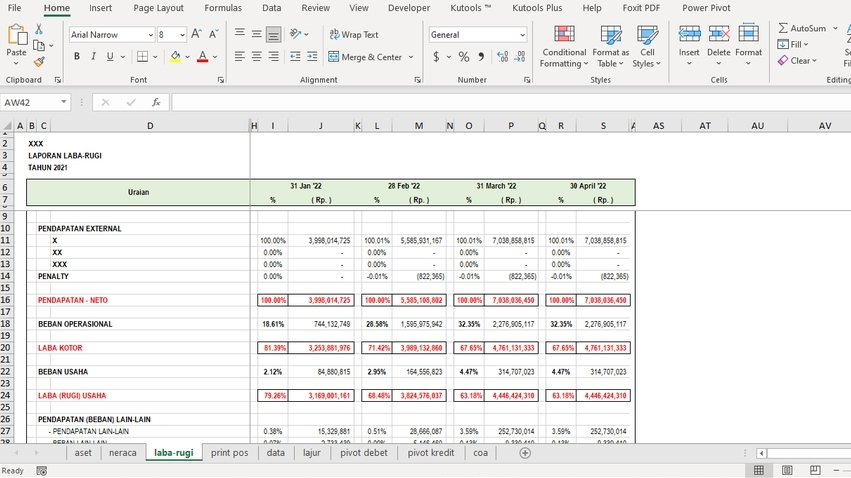Decrease decimal places
The height and width of the screenshot is (478, 851).
click(x=520, y=56)
